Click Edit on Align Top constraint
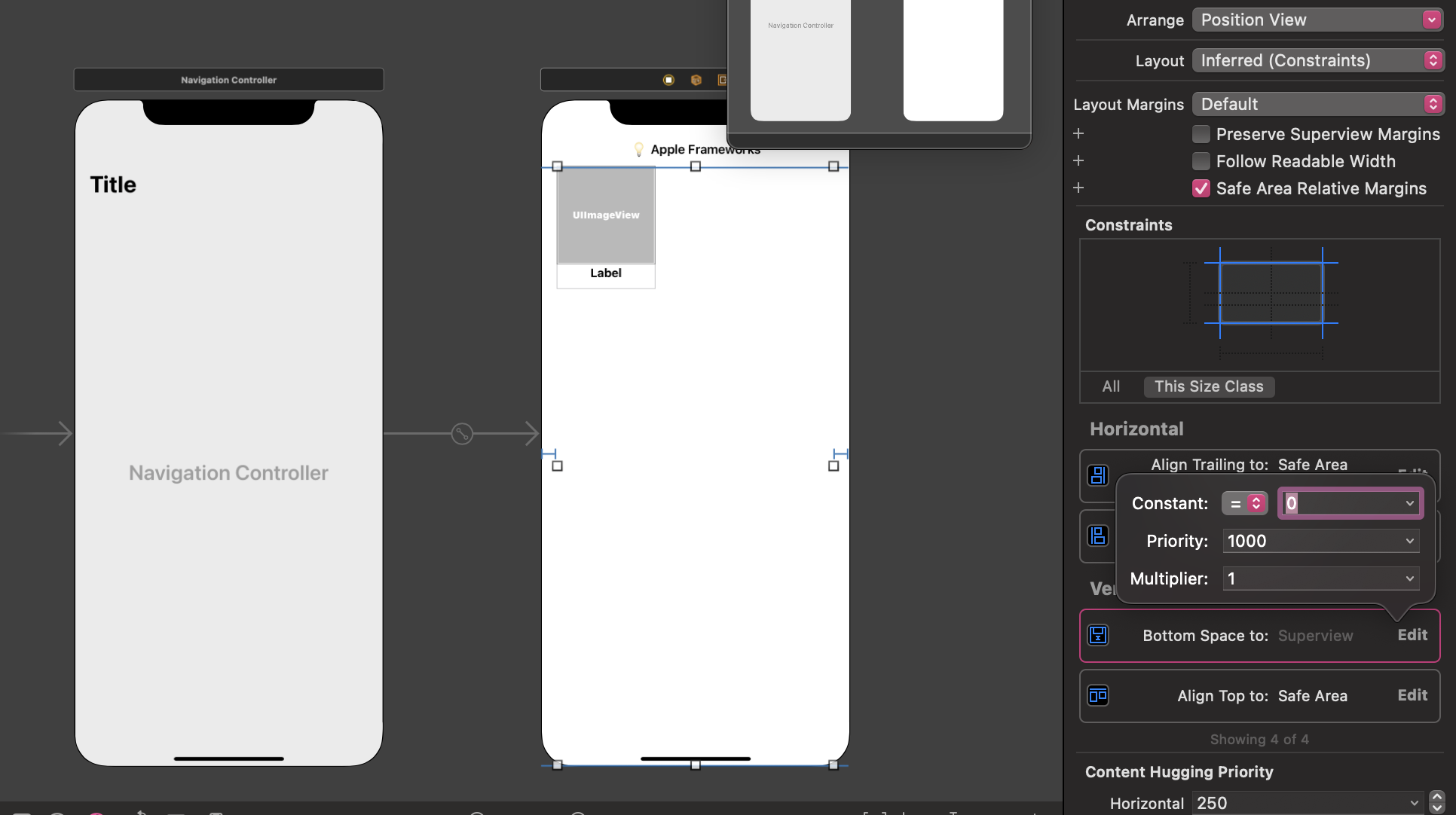 coord(1412,695)
